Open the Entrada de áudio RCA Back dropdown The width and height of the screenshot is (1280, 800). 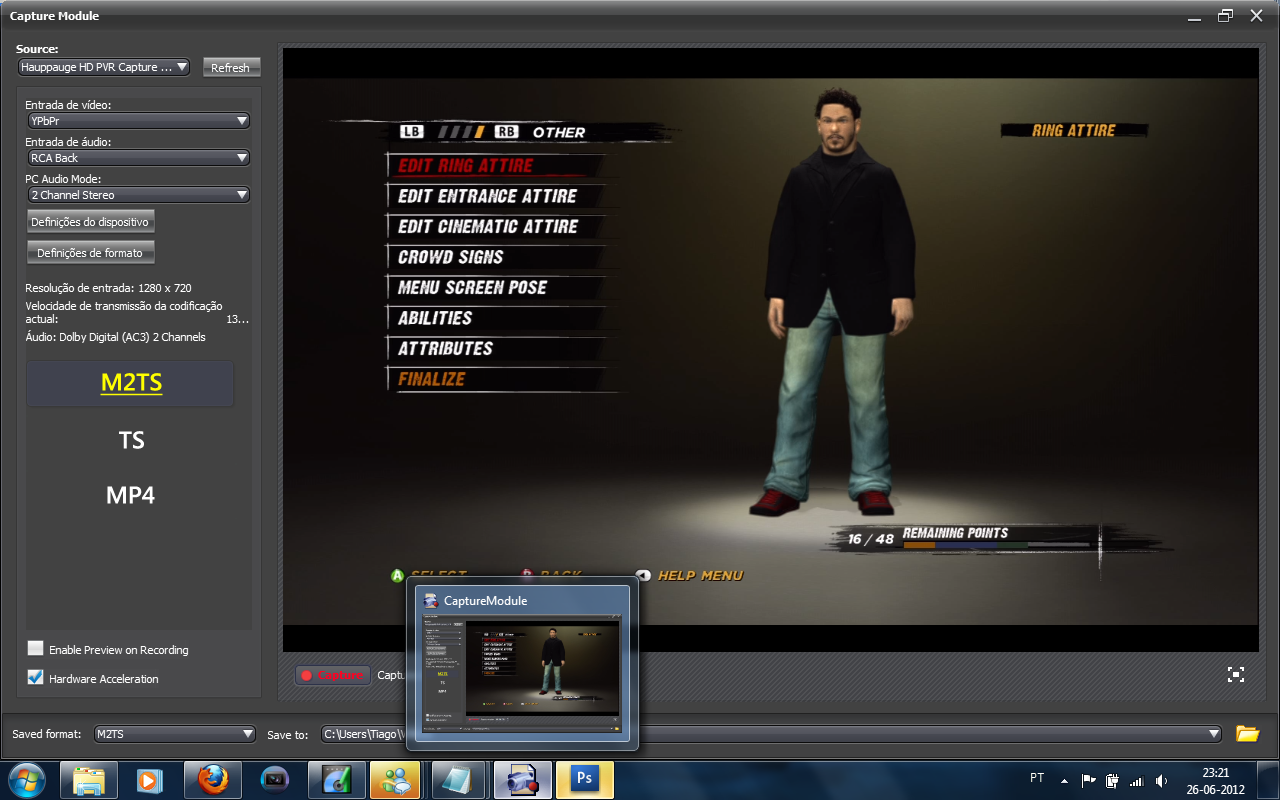coord(137,158)
